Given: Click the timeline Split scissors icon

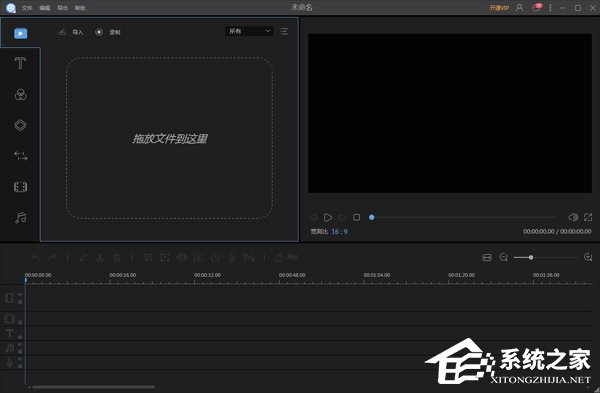Looking at the screenshot, I should pyautogui.click(x=100, y=258).
